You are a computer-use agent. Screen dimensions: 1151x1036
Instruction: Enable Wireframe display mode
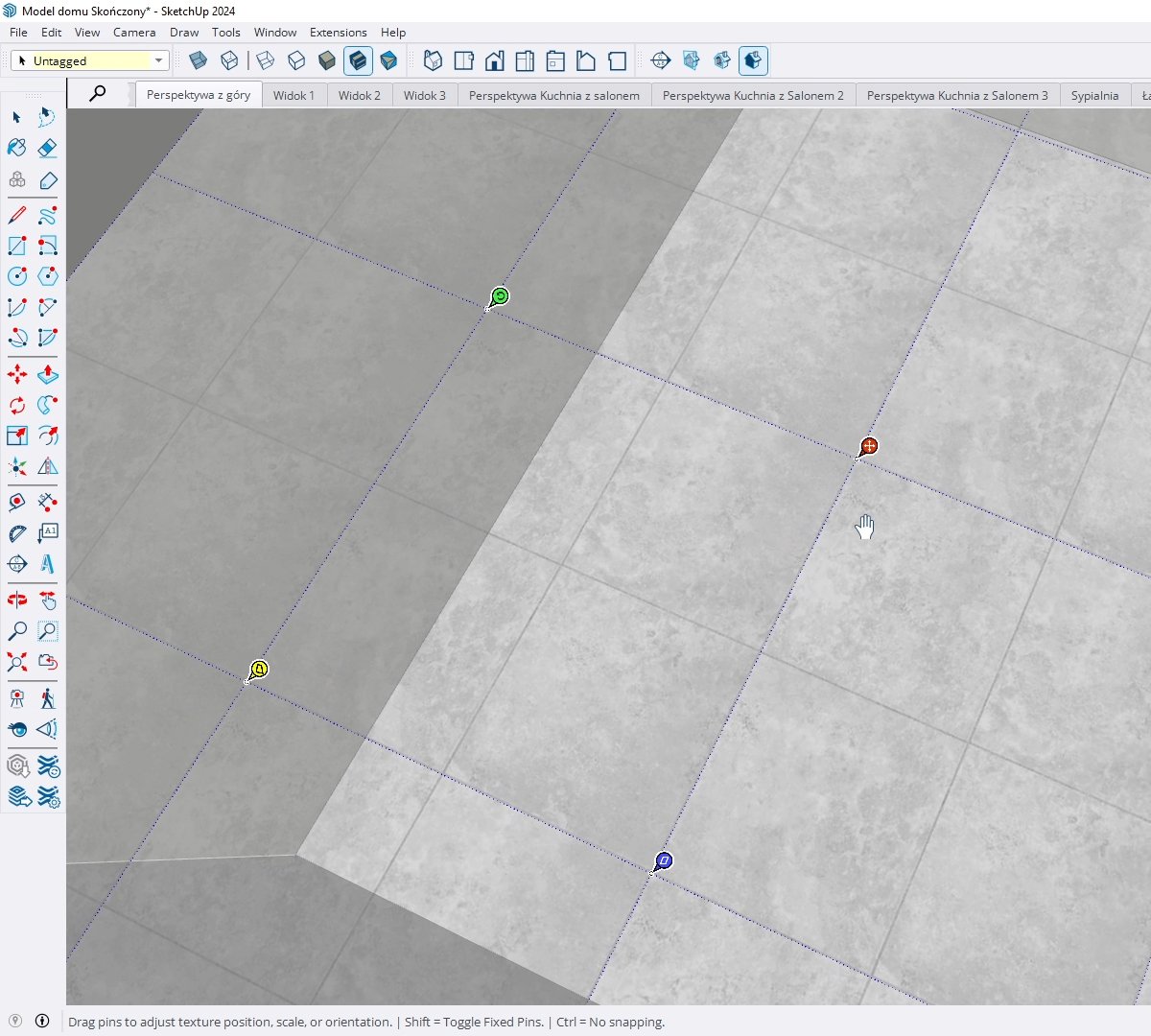click(265, 60)
